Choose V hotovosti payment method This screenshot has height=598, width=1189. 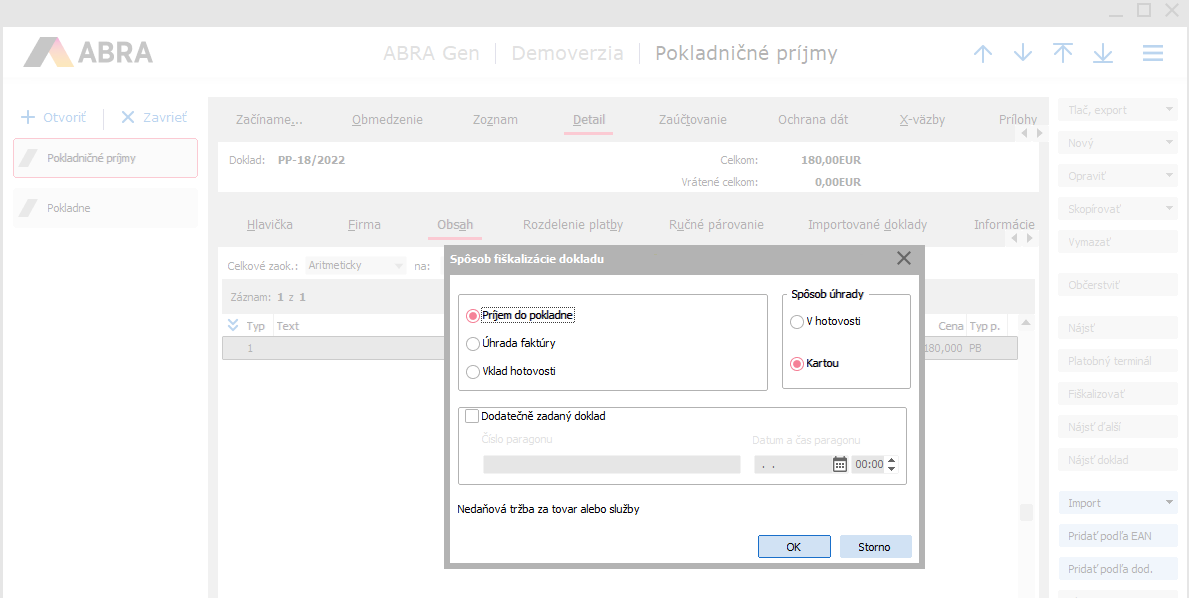[797, 322]
